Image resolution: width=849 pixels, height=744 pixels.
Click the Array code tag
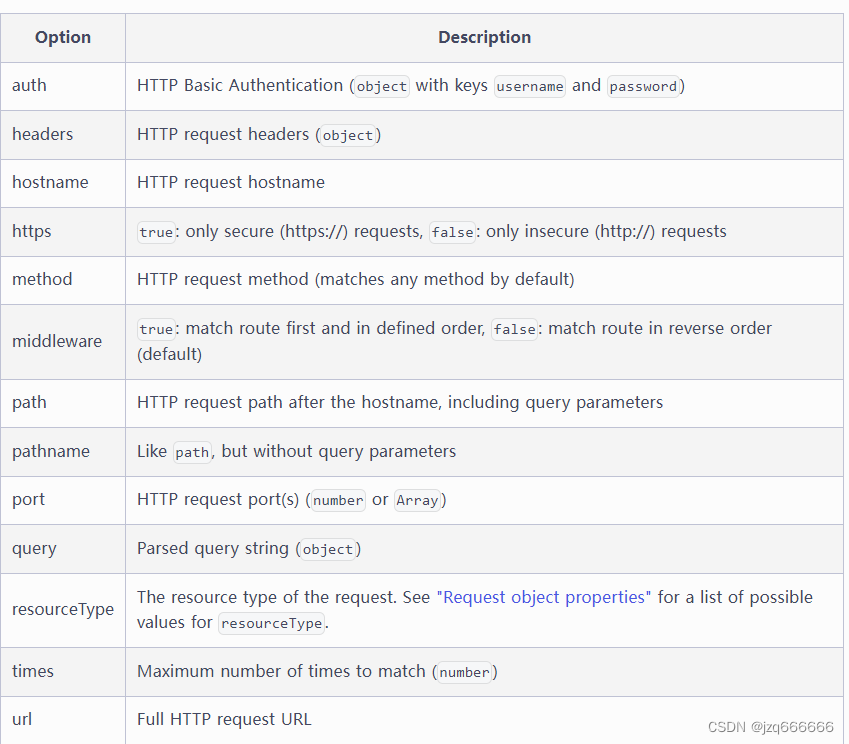[x=417, y=500]
